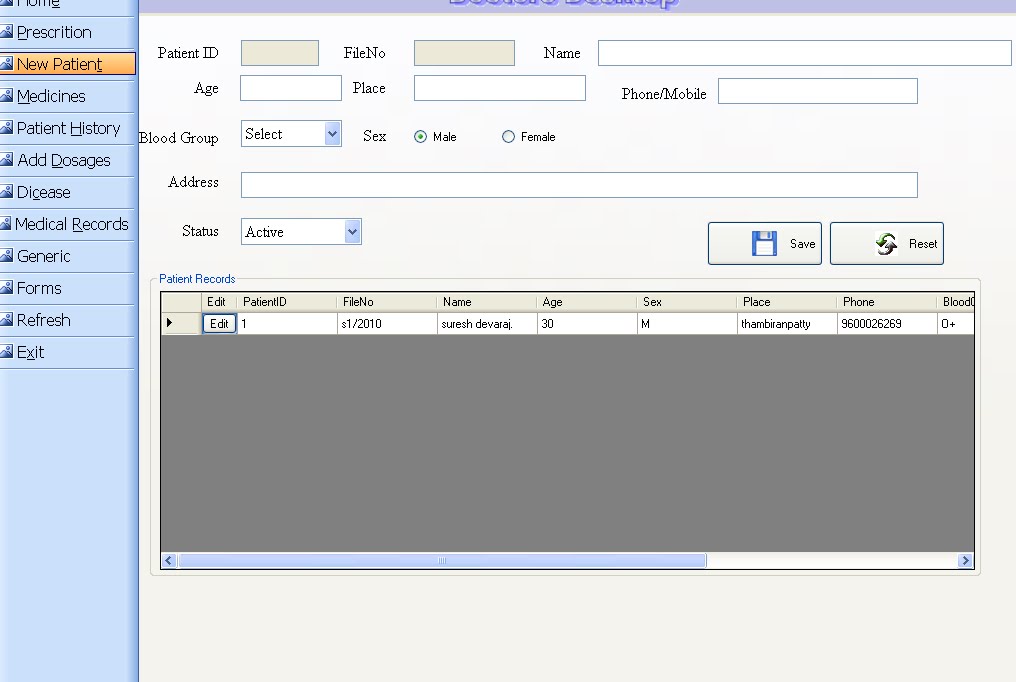Click the Prescription sidebar icon

click(x=8, y=32)
